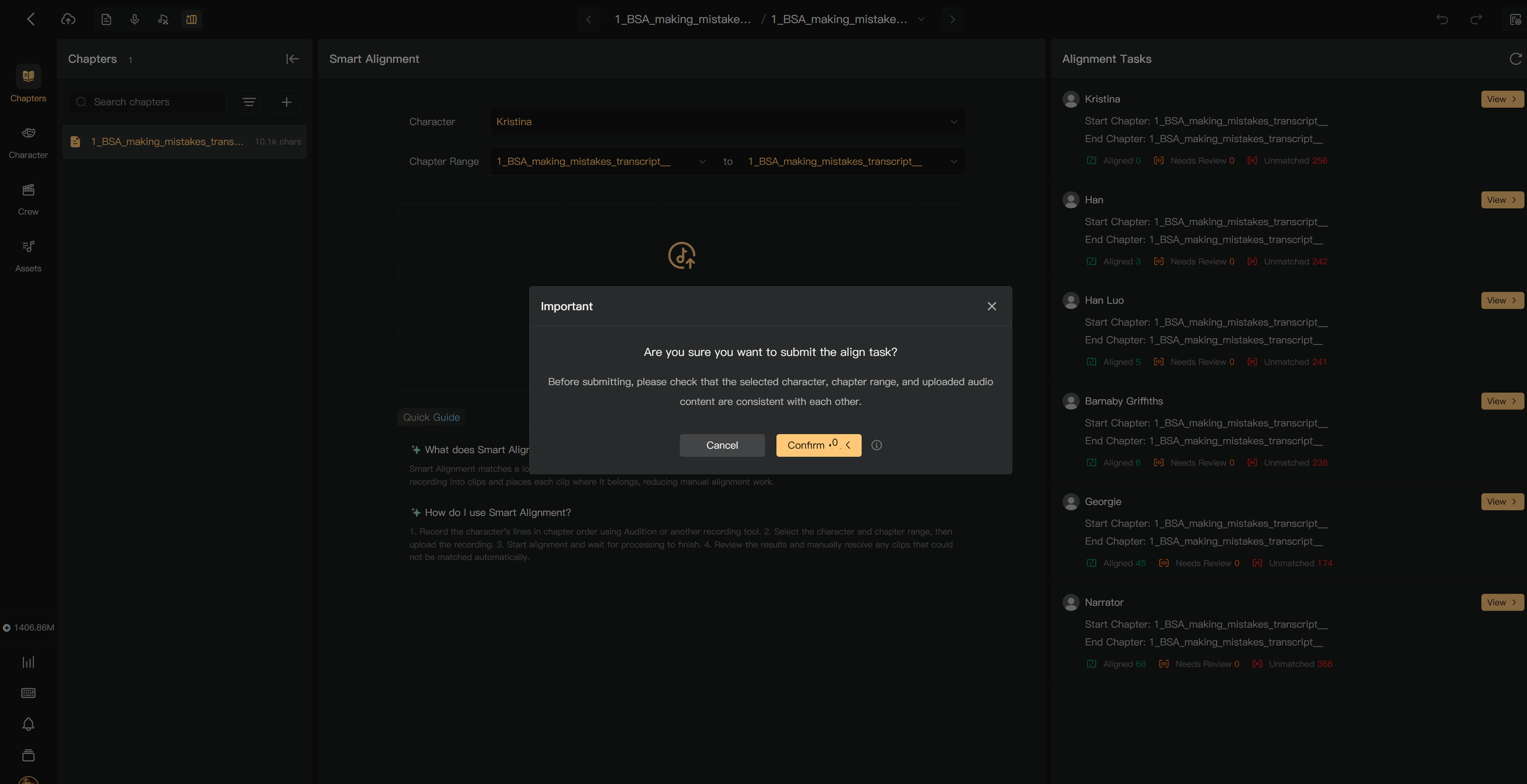The width and height of the screenshot is (1527, 784).
Task: Select 1_BSA_making_mistakes_trans chapter row
Action: (184, 142)
